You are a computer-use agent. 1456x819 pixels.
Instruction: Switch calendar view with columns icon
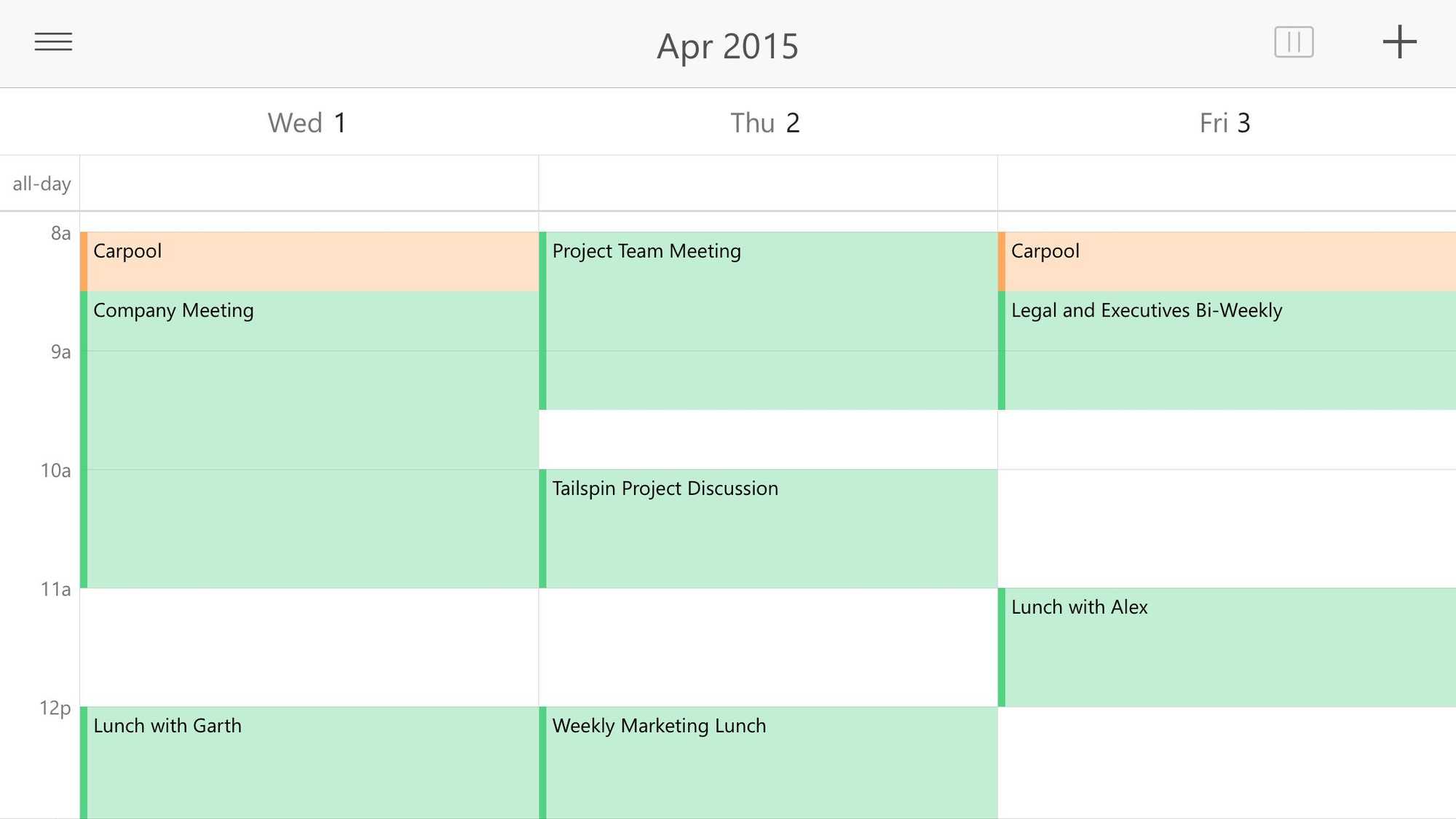pyautogui.click(x=1294, y=41)
